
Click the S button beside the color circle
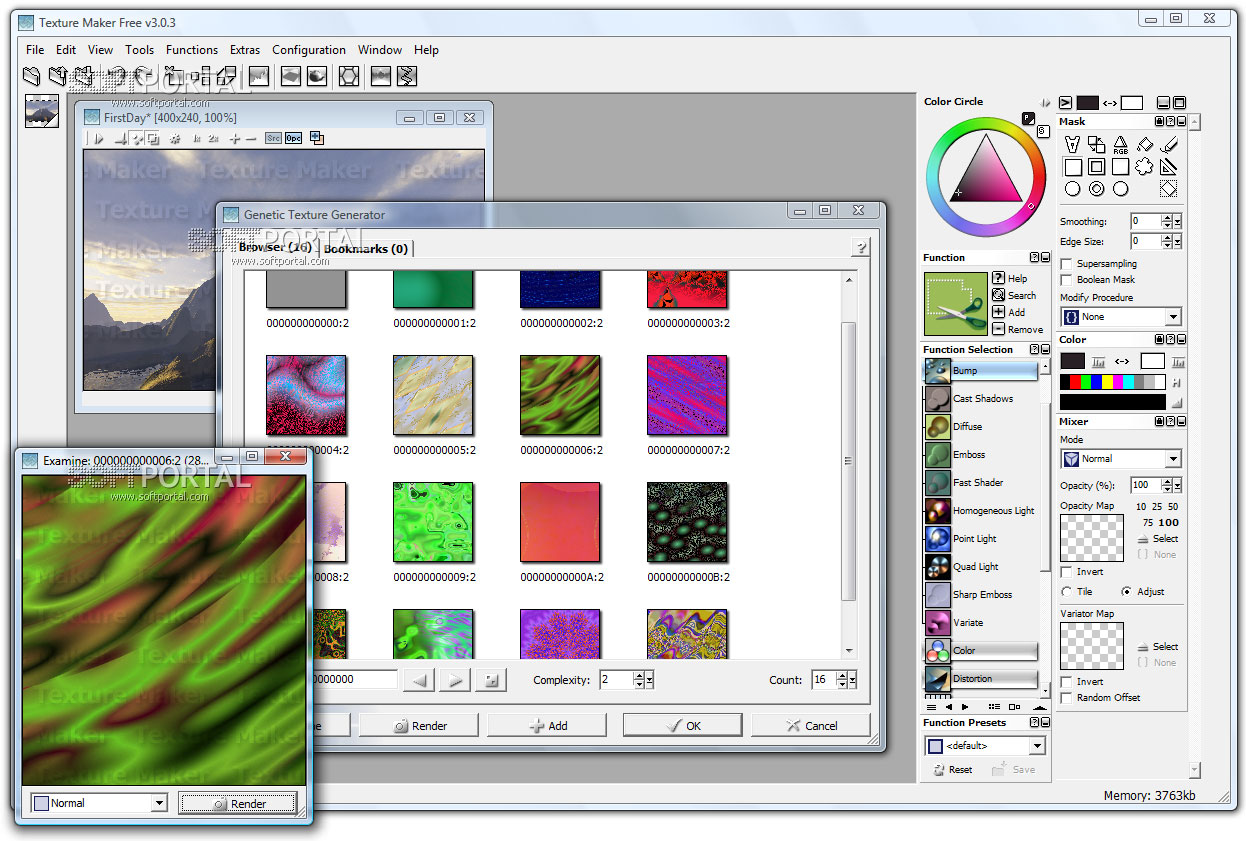[x=1041, y=130]
